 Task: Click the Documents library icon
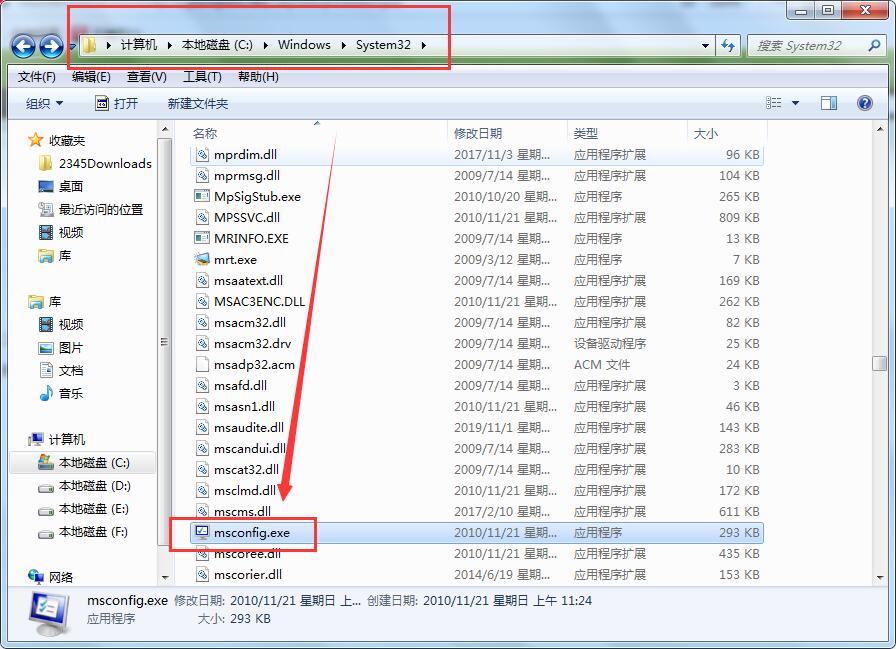click(46, 370)
